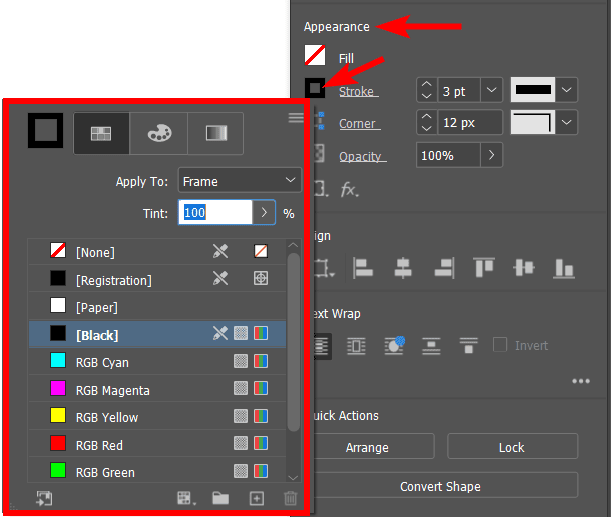
Task: Switch to the gradient tab
Action: click(215, 133)
